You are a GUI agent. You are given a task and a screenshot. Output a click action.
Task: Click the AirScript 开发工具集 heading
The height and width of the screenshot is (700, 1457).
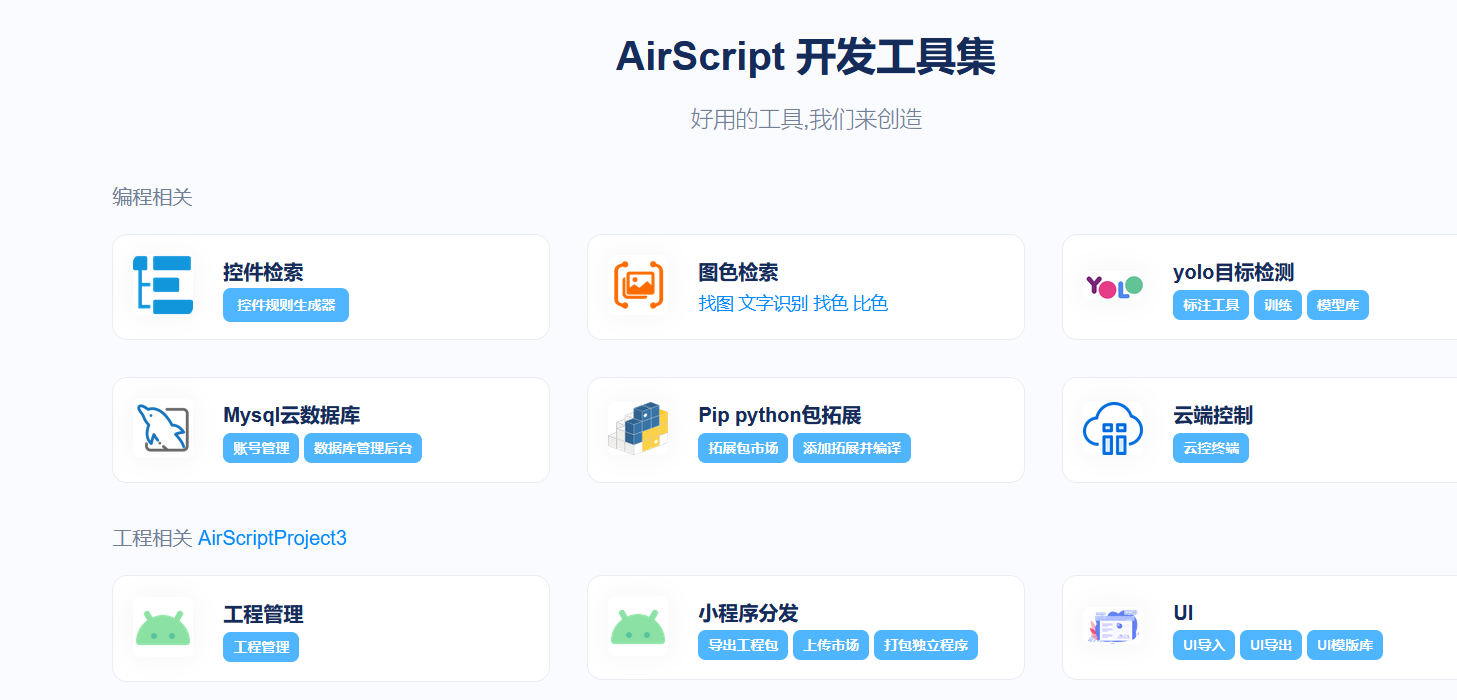click(x=805, y=57)
